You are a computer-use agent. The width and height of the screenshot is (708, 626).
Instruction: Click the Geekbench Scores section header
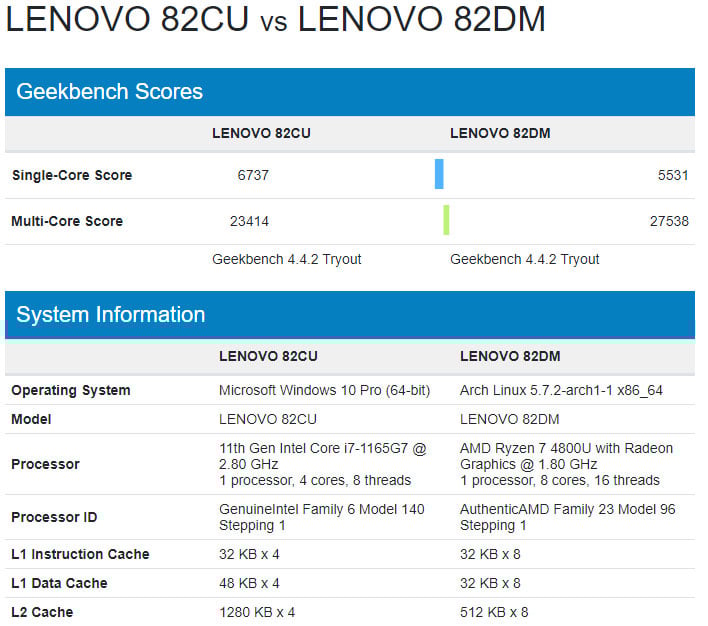point(350,92)
